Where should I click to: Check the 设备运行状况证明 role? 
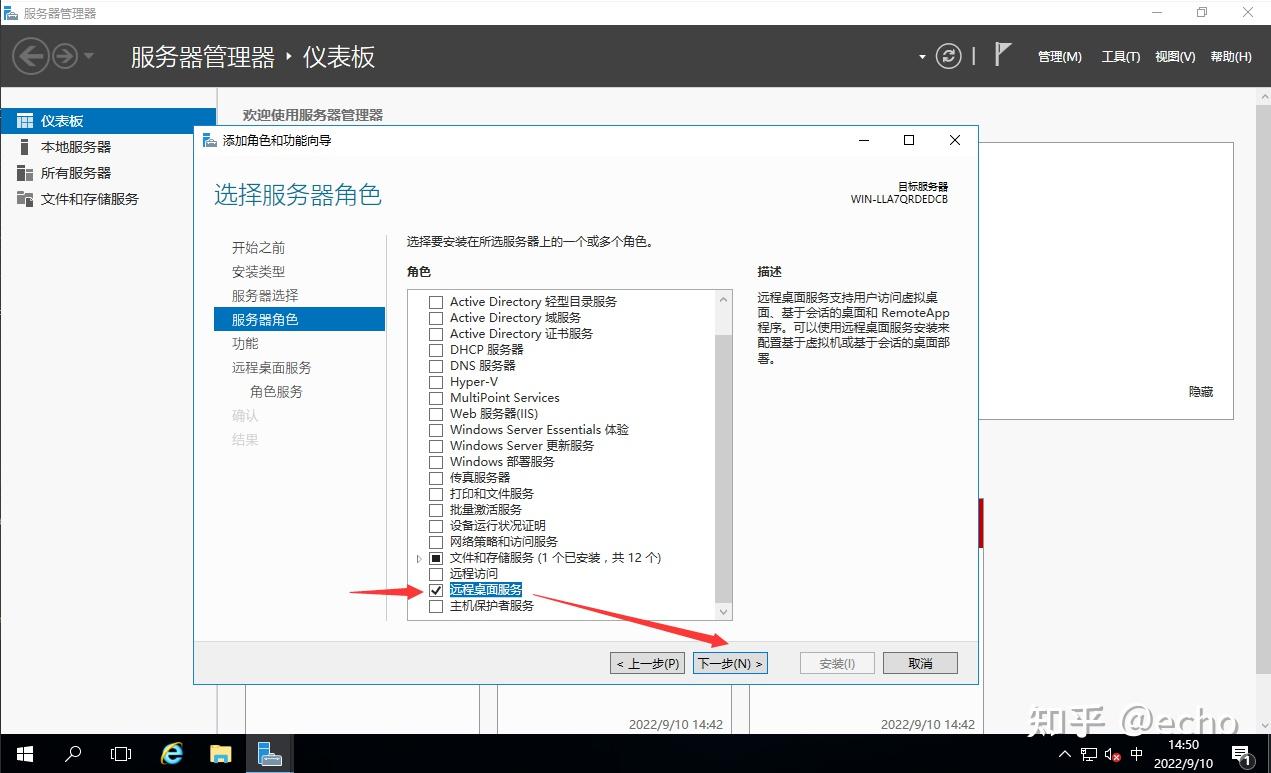point(435,526)
